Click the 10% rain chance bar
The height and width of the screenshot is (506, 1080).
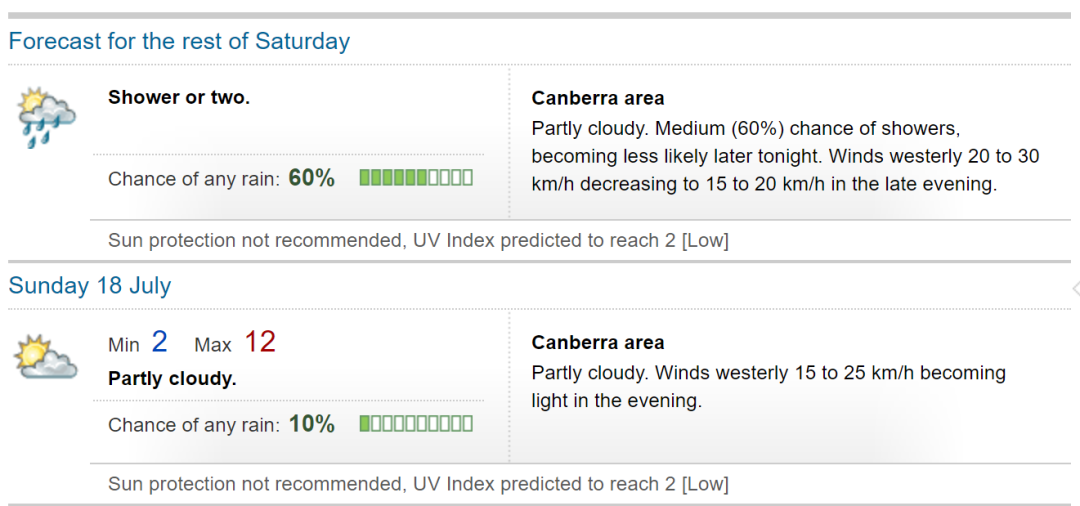click(416, 423)
